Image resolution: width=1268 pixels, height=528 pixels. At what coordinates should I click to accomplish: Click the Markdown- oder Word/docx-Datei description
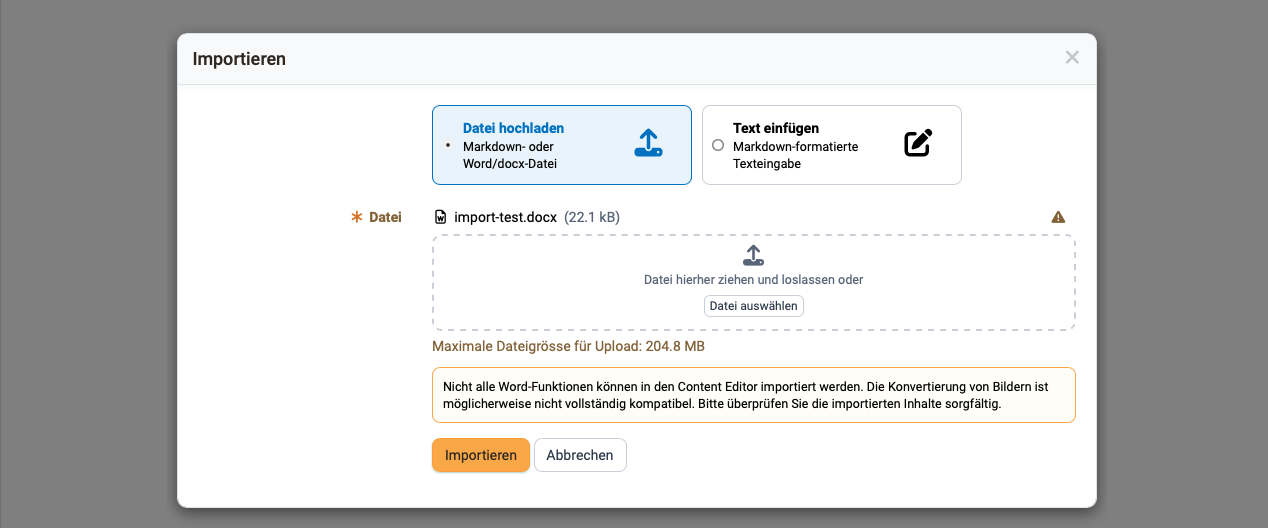coord(510,155)
